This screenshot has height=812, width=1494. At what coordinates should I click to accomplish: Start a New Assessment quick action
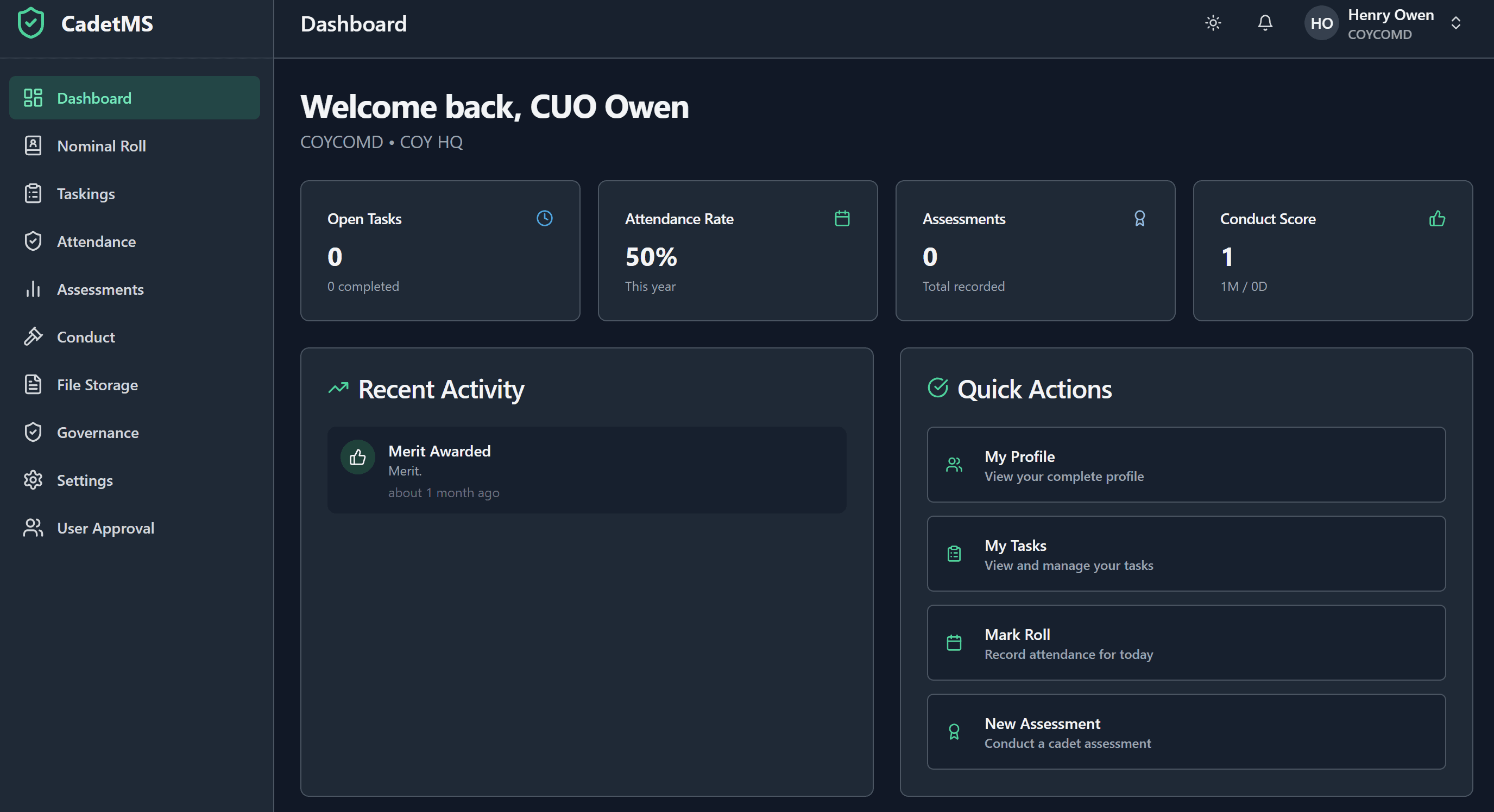point(1186,732)
